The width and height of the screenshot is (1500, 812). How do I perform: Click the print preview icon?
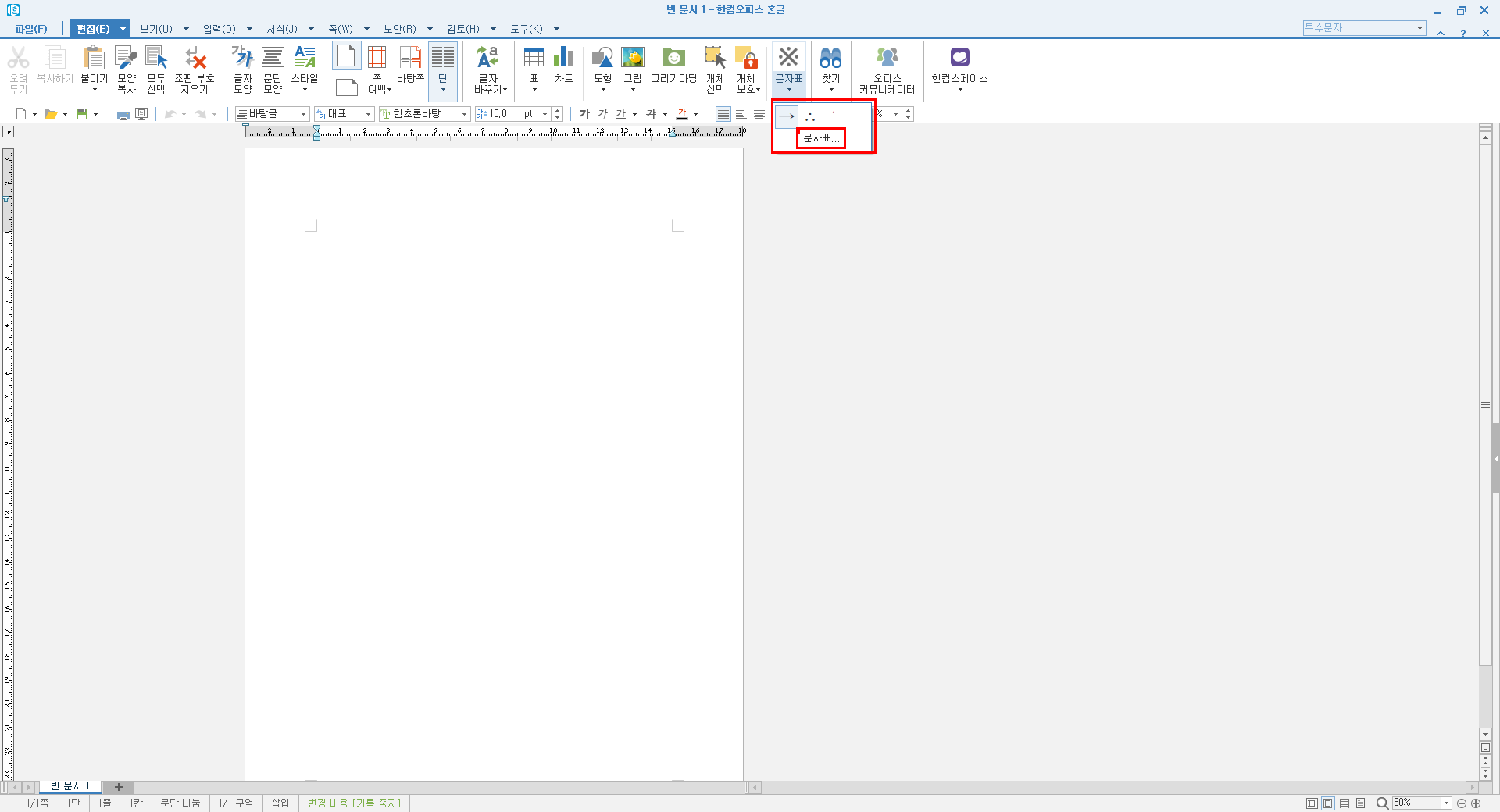(x=141, y=114)
